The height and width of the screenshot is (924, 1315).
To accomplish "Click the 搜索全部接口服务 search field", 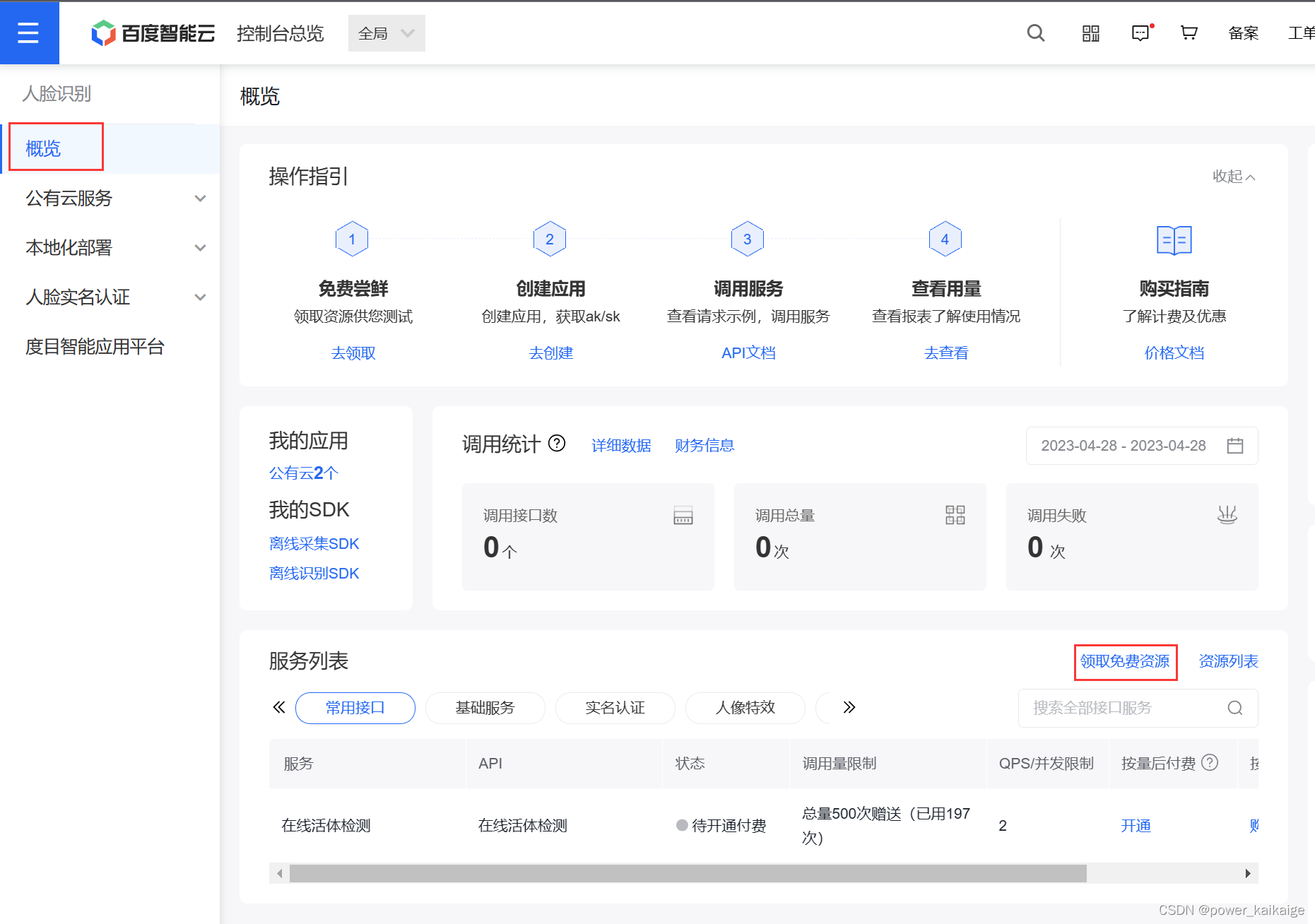I will [x=1138, y=708].
